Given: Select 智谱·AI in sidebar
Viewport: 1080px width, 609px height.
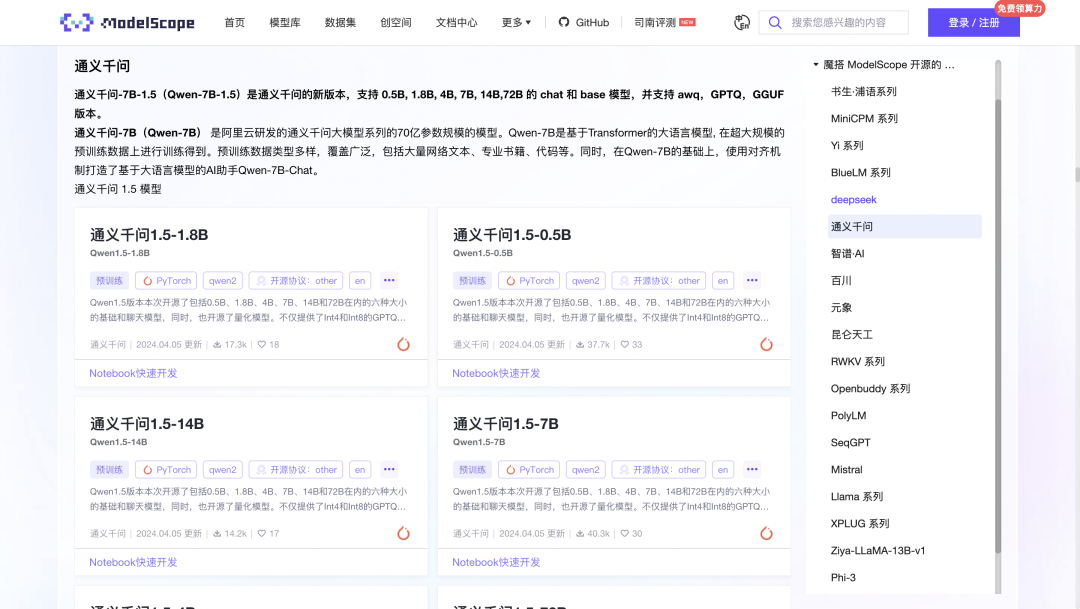Looking at the screenshot, I should (848, 254).
